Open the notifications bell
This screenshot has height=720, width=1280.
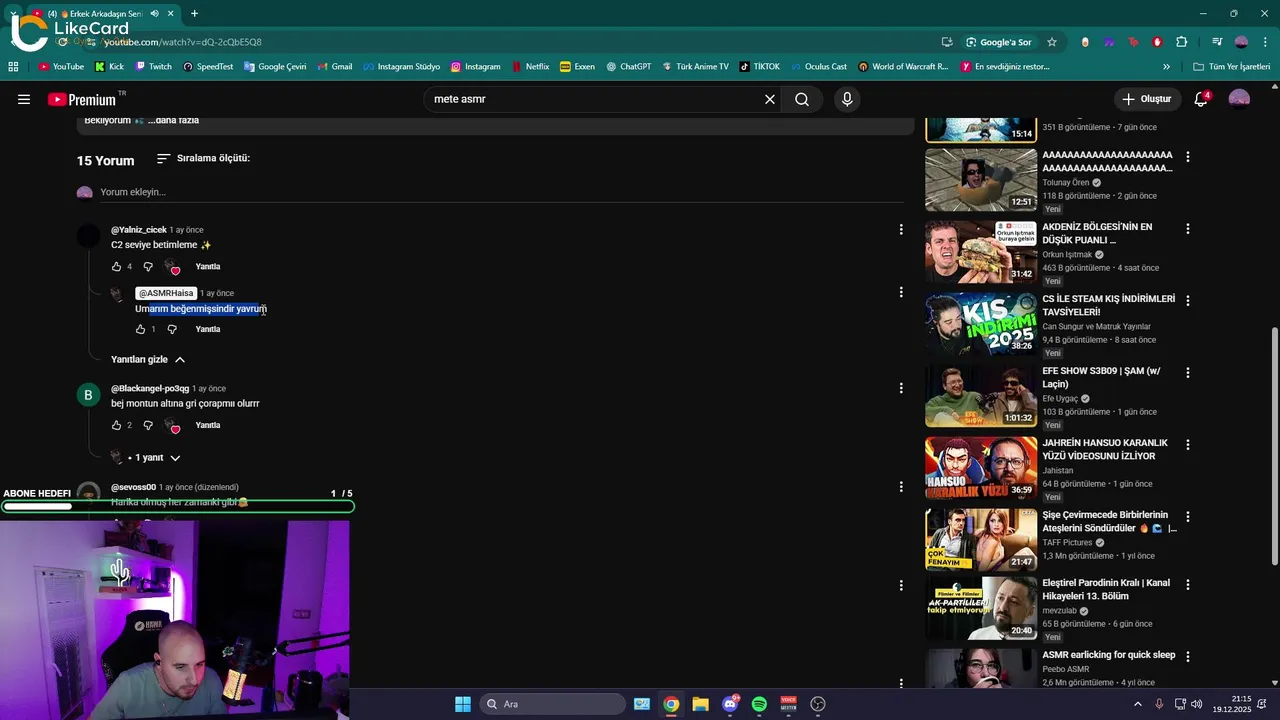coord(1201,99)
